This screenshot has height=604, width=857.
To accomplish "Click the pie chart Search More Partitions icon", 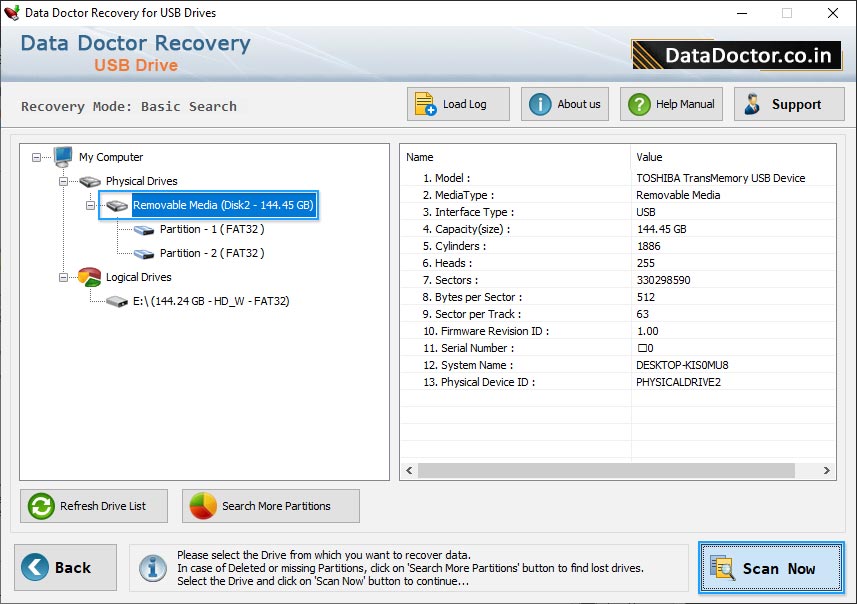I will click(203, 506).
